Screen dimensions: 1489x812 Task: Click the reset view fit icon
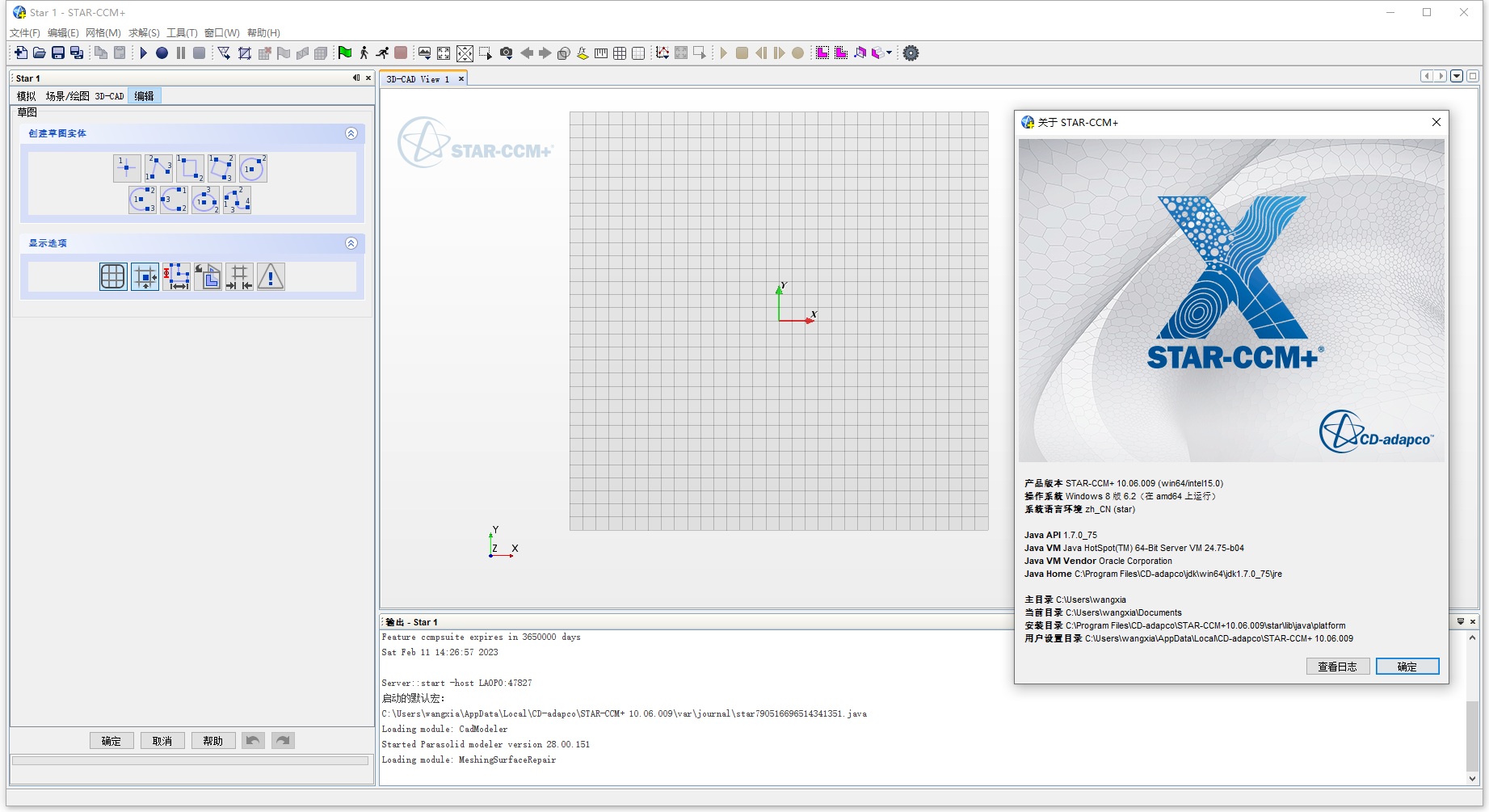(444, 53)
